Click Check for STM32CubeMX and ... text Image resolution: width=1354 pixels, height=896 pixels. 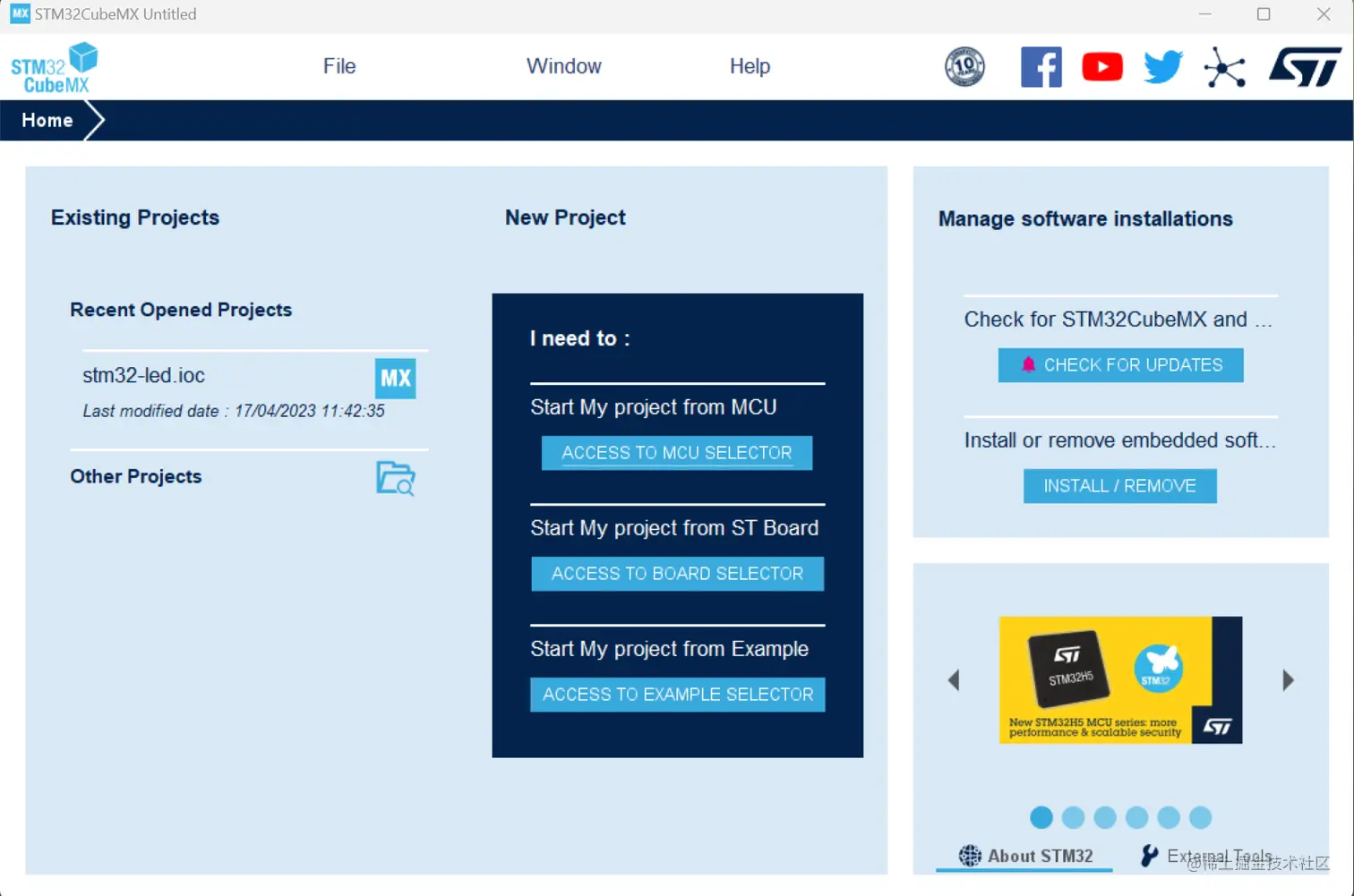click(1118, 320)
